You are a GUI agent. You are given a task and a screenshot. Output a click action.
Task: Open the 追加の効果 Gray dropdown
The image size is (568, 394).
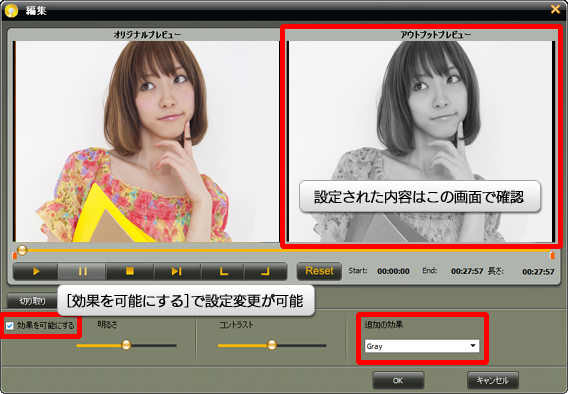[x=422, y=346]
